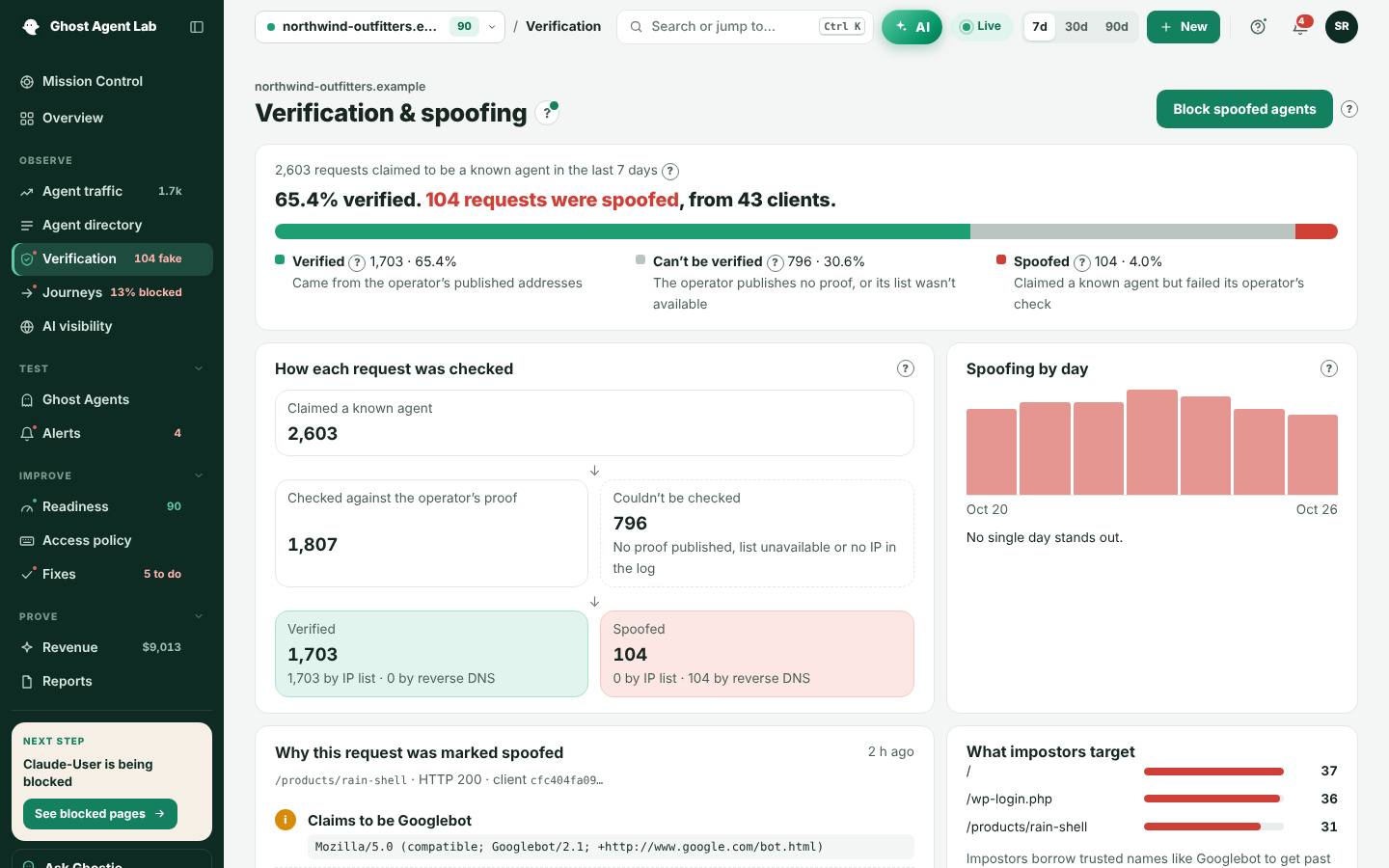The width and height of the screenshot is (1389, 868).
Task: Go to Agent directory page
Action: click(x=112, y=225)
